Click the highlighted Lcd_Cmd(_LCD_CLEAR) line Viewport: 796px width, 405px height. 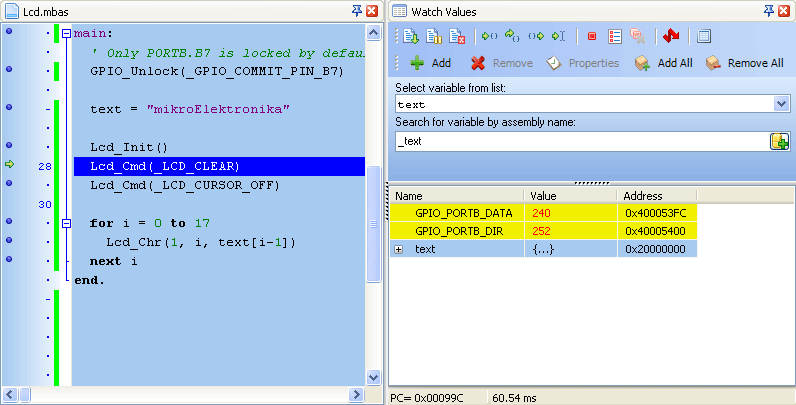click(x=219, y=166)
